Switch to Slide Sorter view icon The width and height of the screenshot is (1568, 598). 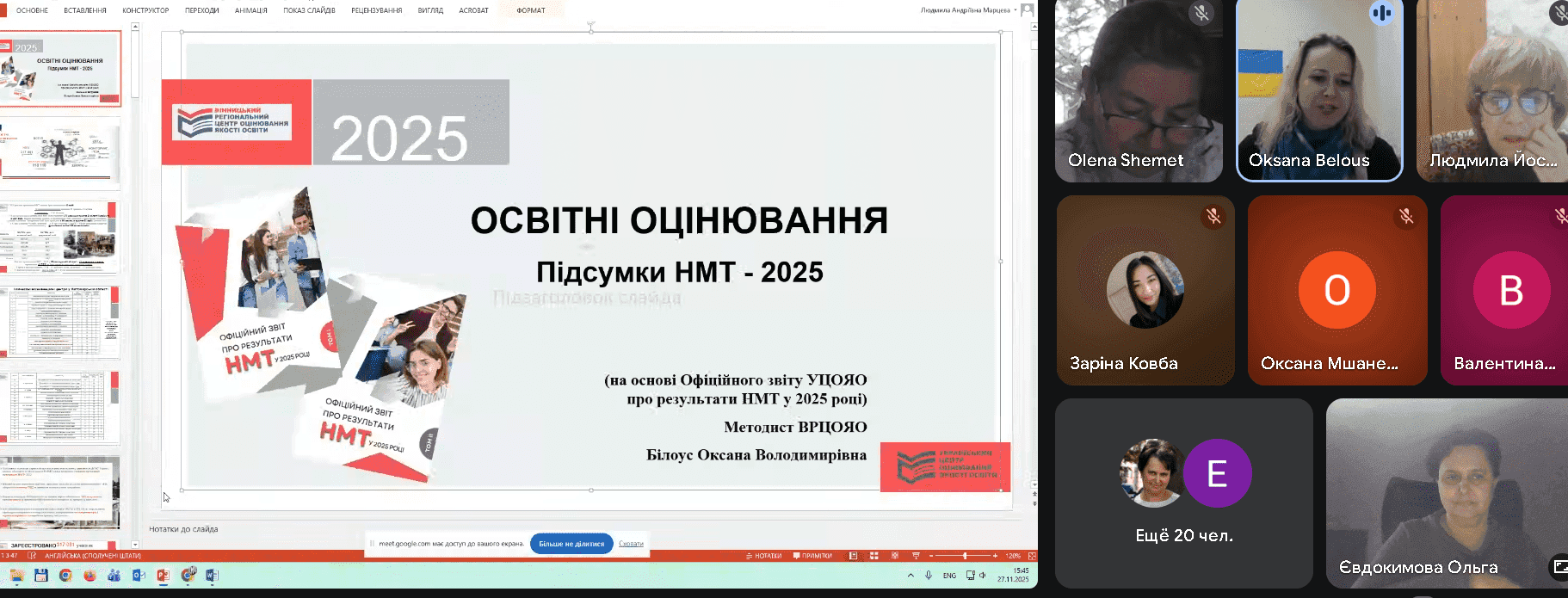click(874, 556)
